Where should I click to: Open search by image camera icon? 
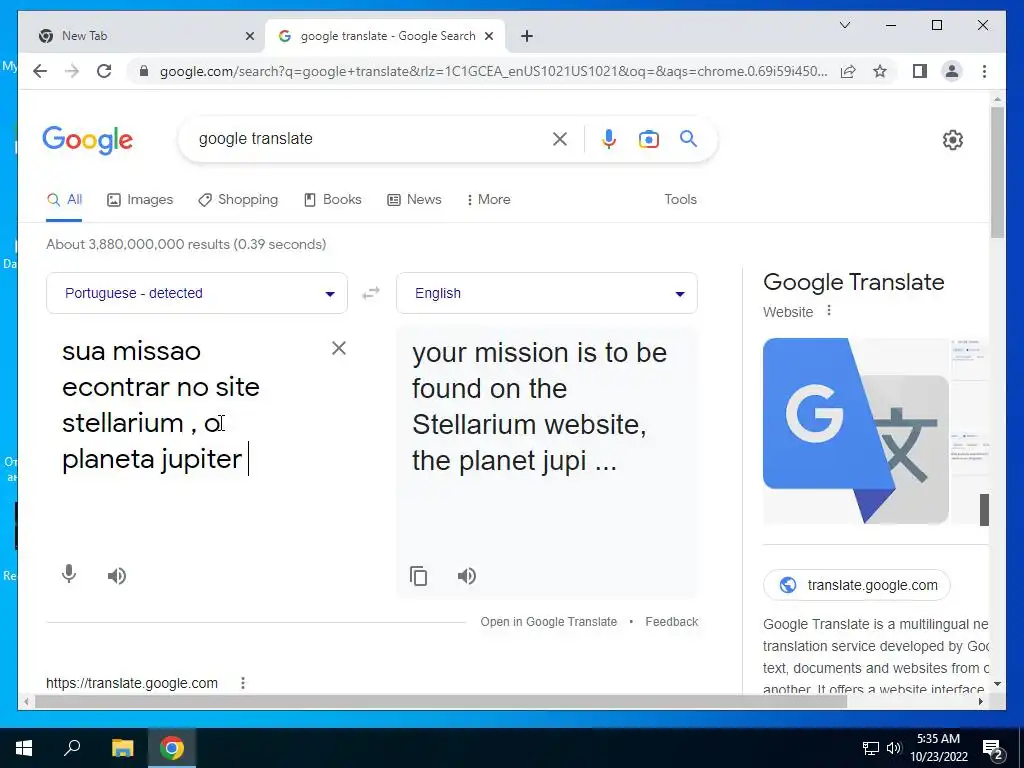[648, 138]
